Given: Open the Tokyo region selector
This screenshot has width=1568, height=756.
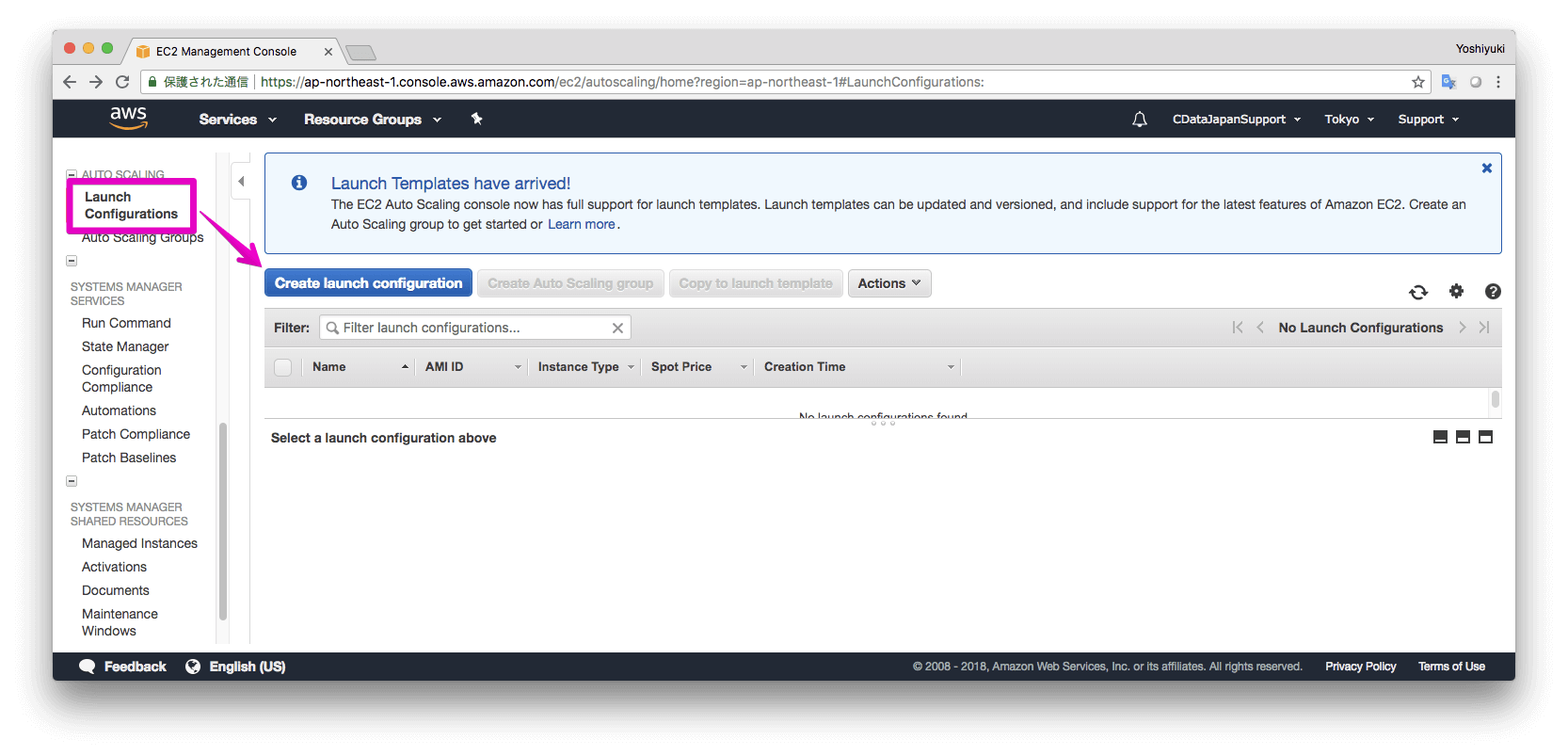Looking at the screenshot, I should 1350,120.
